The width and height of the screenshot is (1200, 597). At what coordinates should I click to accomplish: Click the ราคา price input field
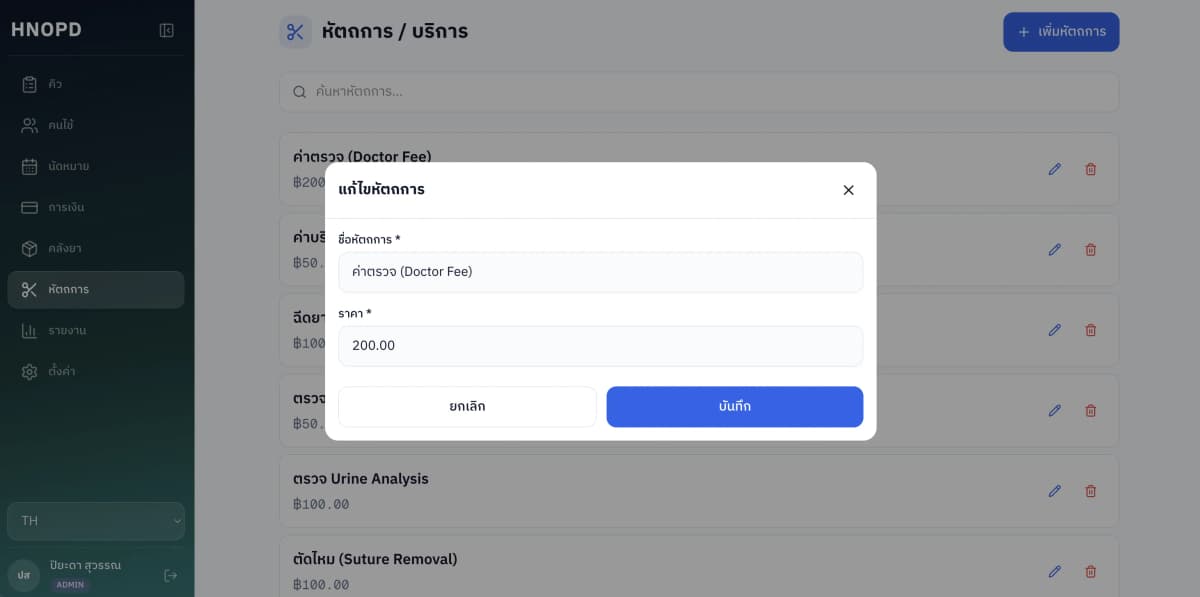click(x=600, y=346)
